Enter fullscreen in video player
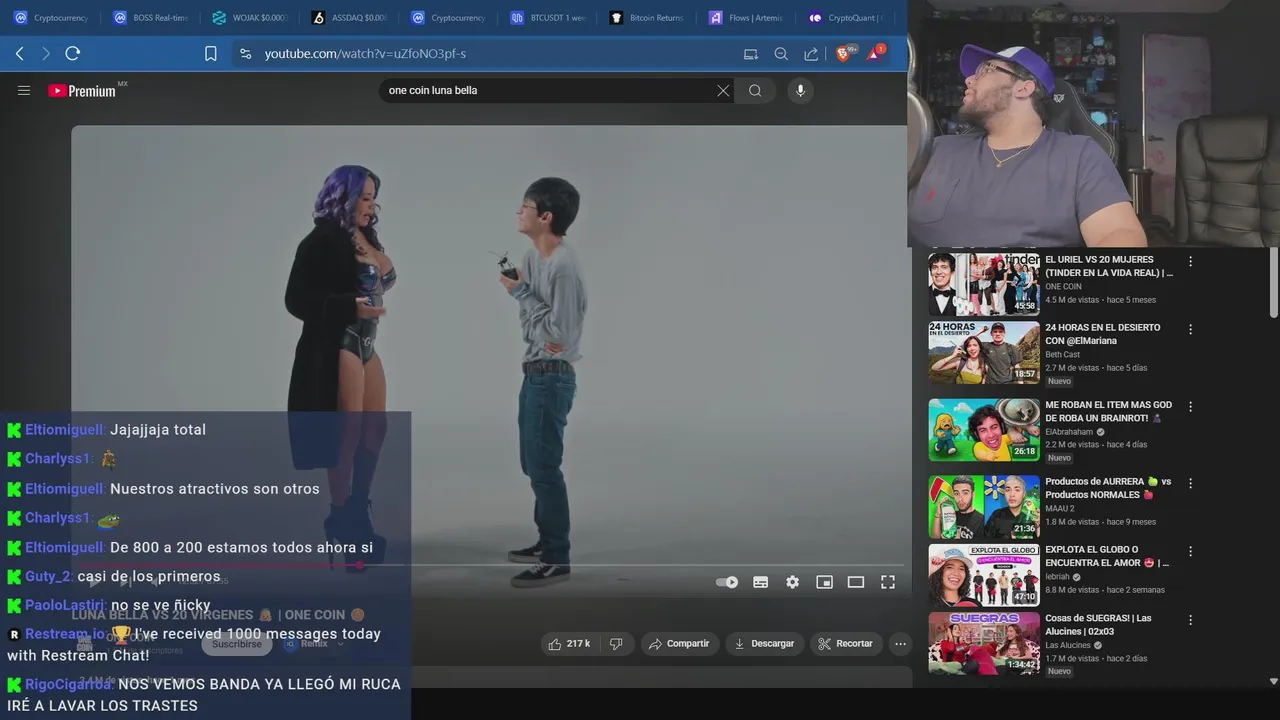 (887, 582)
